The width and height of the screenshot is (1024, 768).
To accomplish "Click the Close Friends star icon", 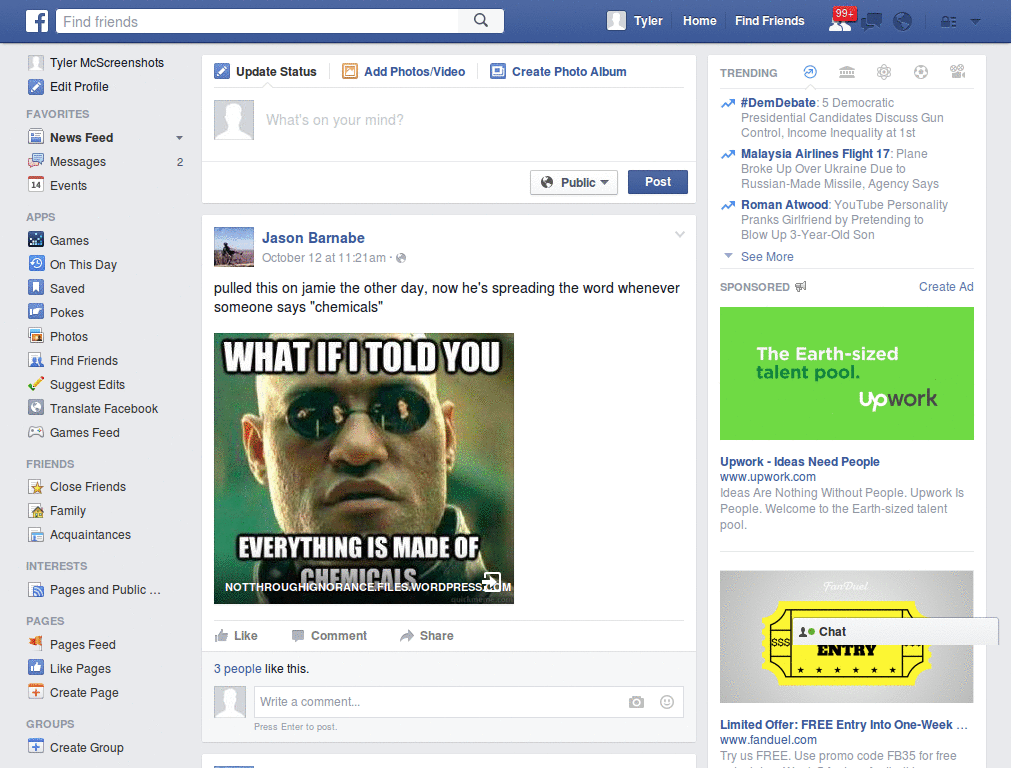I will click(x=36, y=487).
